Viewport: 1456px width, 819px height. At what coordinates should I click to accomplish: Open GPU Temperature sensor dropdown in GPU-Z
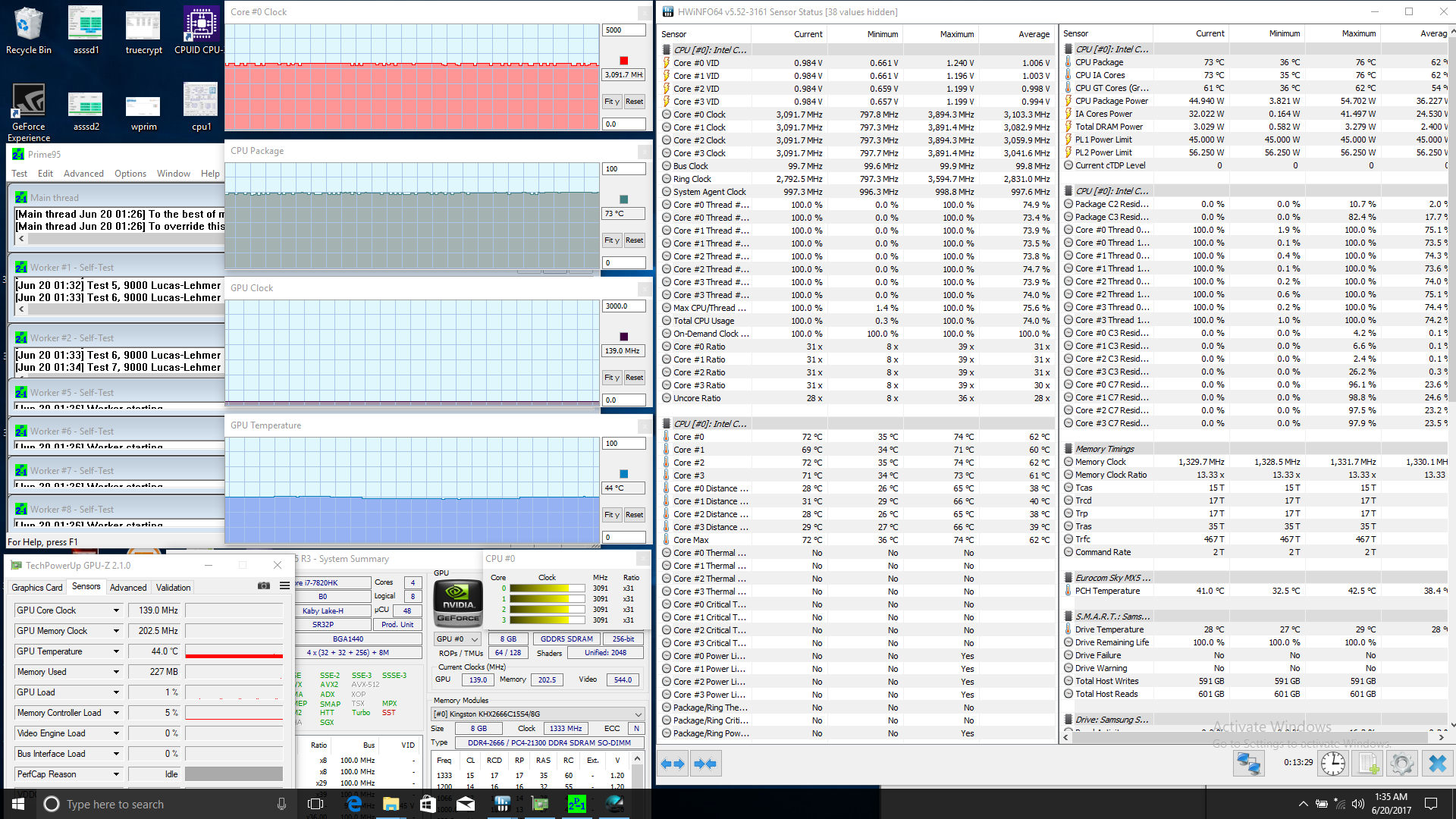pyautogui.click(x=116, y=651)
